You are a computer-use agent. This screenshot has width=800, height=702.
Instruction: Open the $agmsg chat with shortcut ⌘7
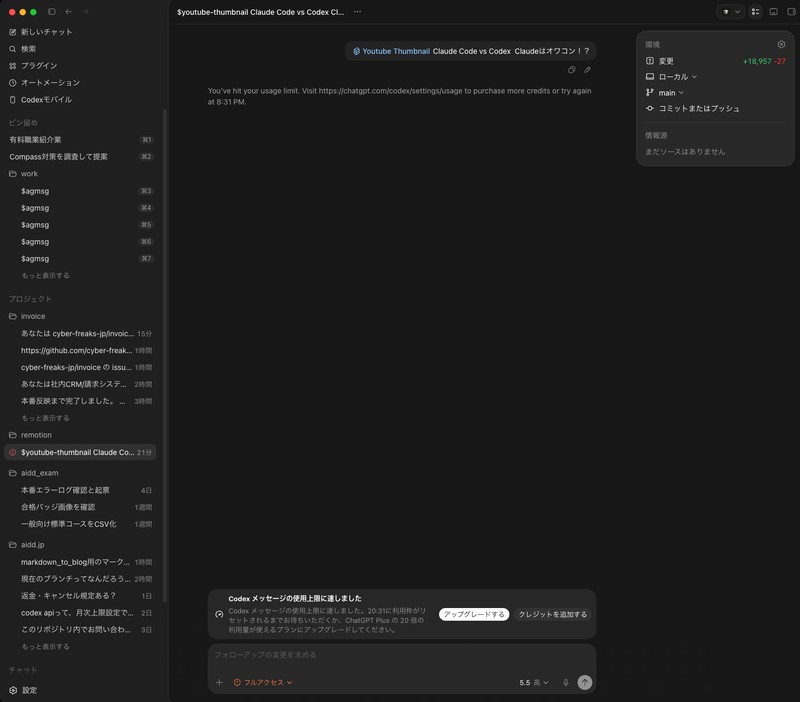82,258
